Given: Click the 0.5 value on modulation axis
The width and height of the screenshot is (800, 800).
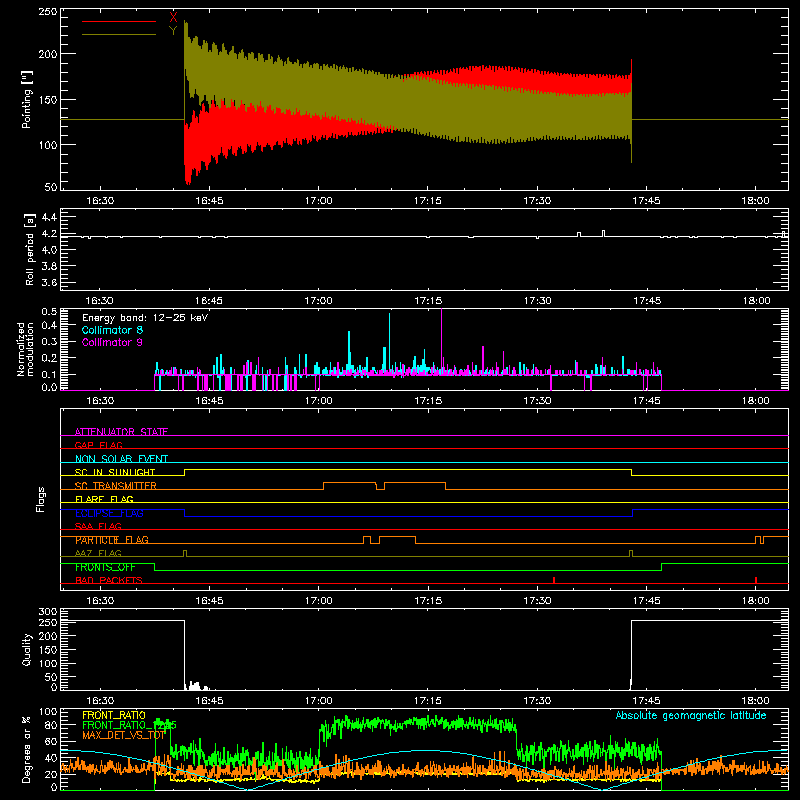Looking at the screenshot, I should (x=49, y=311).
